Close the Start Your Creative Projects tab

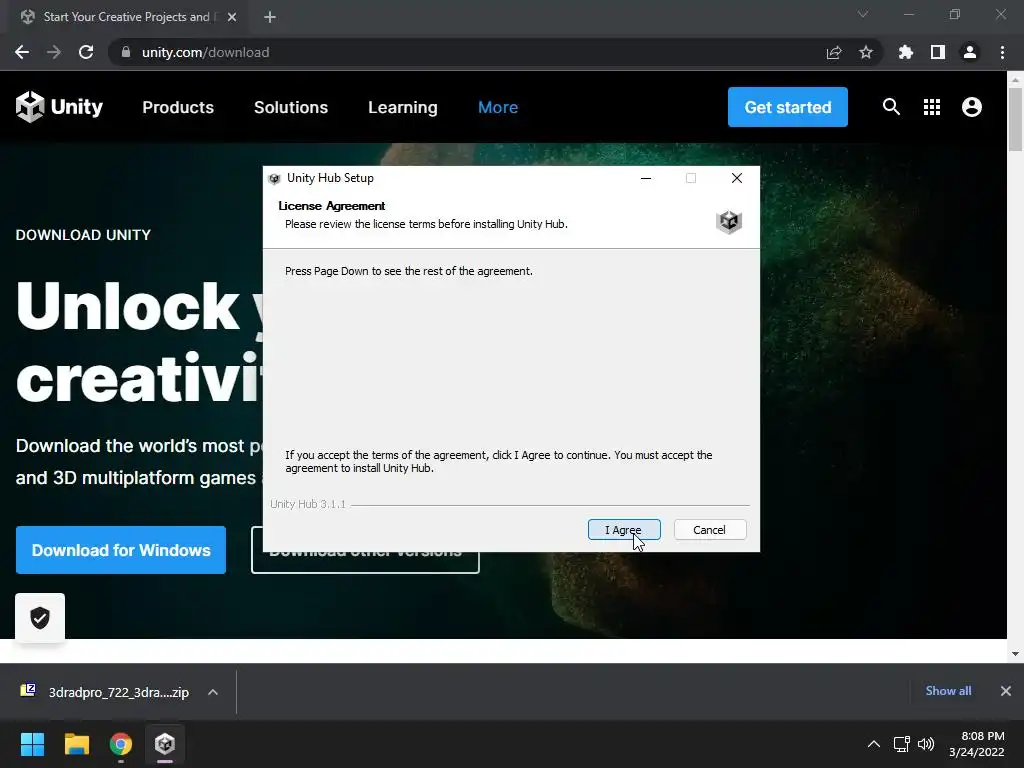(x=232, y=17)
